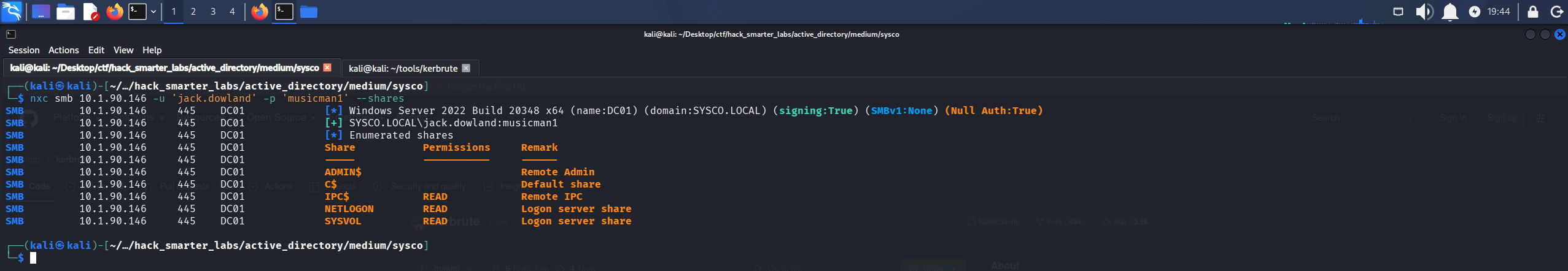Click the 'Enumerated shares' text
Screen dimensions: 1568x271
(401, 135)
